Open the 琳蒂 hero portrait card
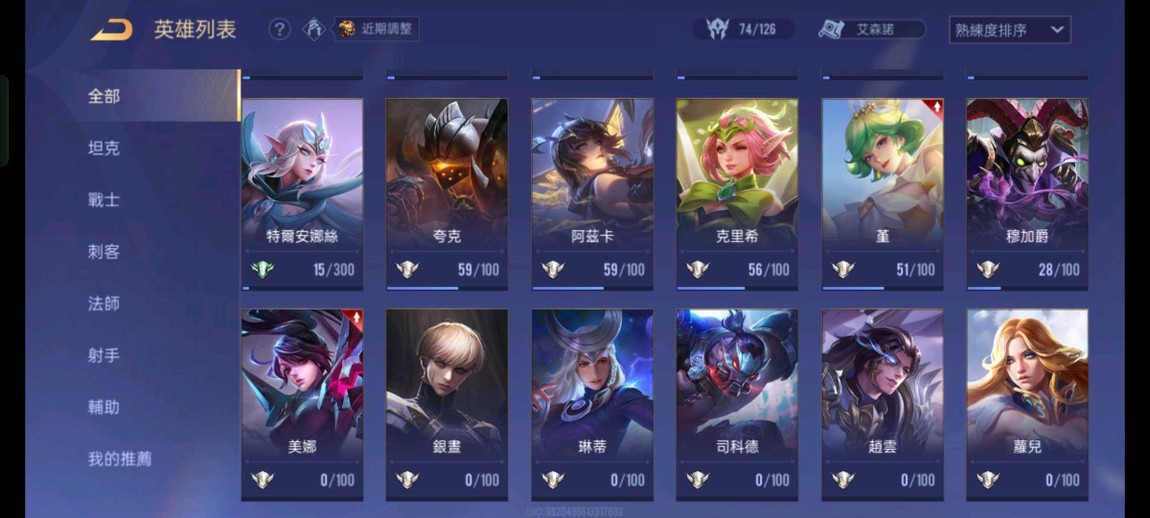Image resolution: width=1150 pixels, height=518 pixels. click(593, 404)
